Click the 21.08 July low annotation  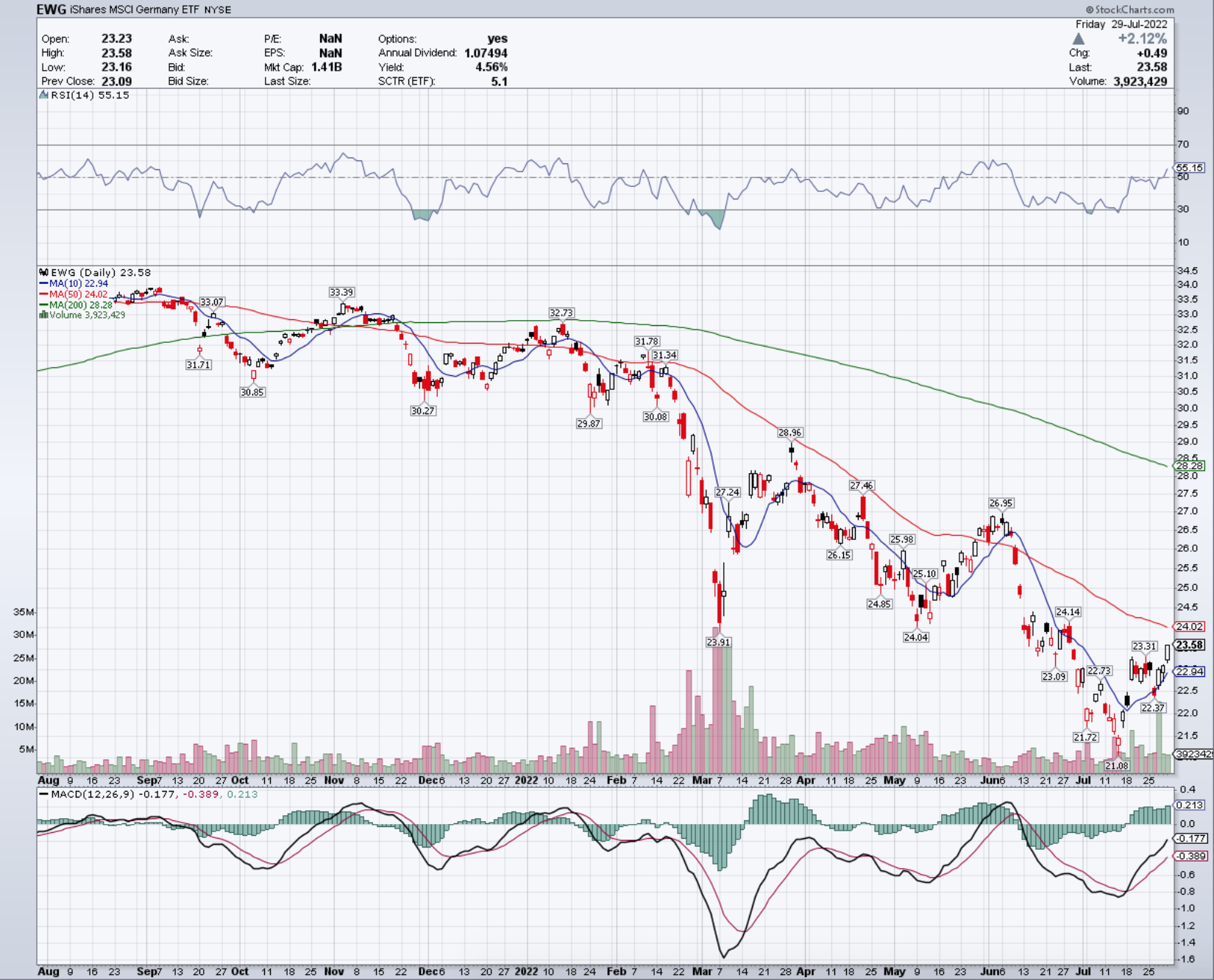(x=1117, y=766)
